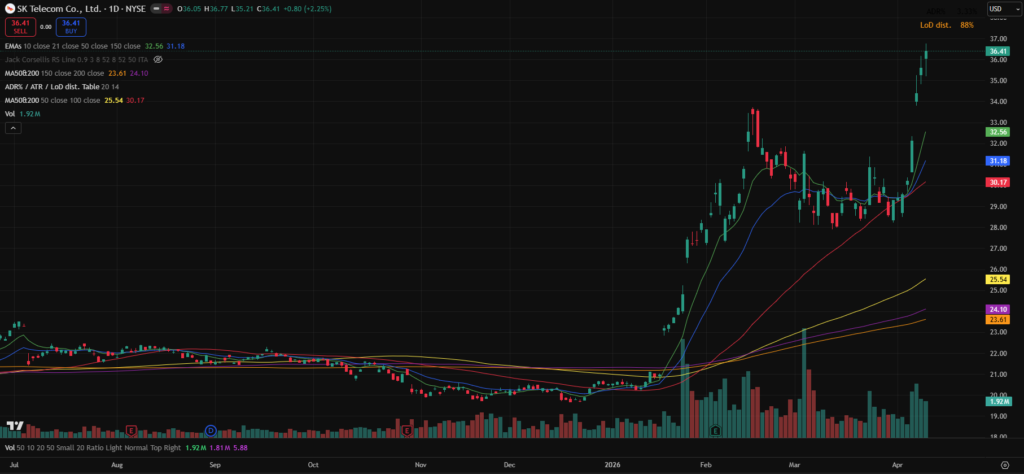Click the SK Telecom logo icon
Image resolution: width=1024 pixels, height=474 pixels.
pyautogui.click(x=9, y=9)
